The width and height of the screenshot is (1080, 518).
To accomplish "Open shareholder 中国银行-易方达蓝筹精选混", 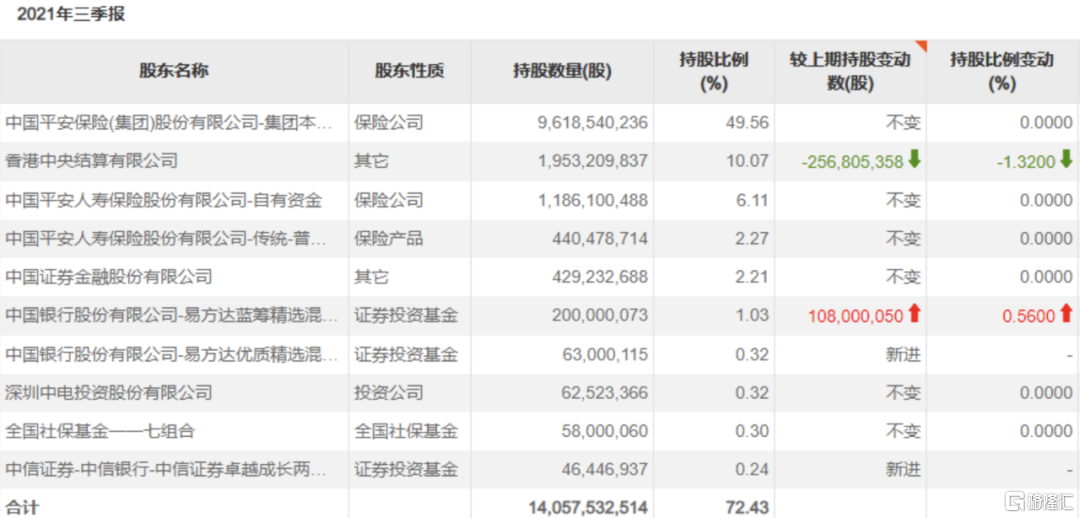I will coord(172,315).
